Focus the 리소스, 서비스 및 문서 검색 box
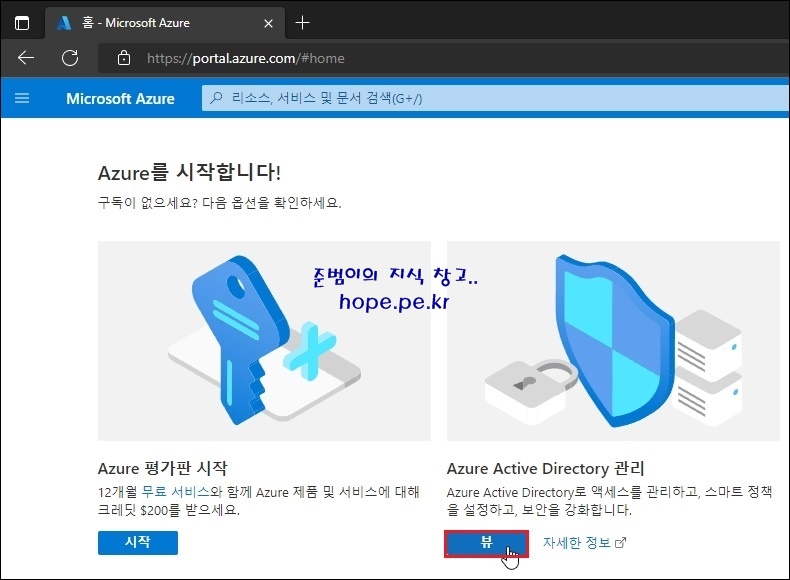The height and width of the screenshot is (580, 790). (x=495, y=98)
